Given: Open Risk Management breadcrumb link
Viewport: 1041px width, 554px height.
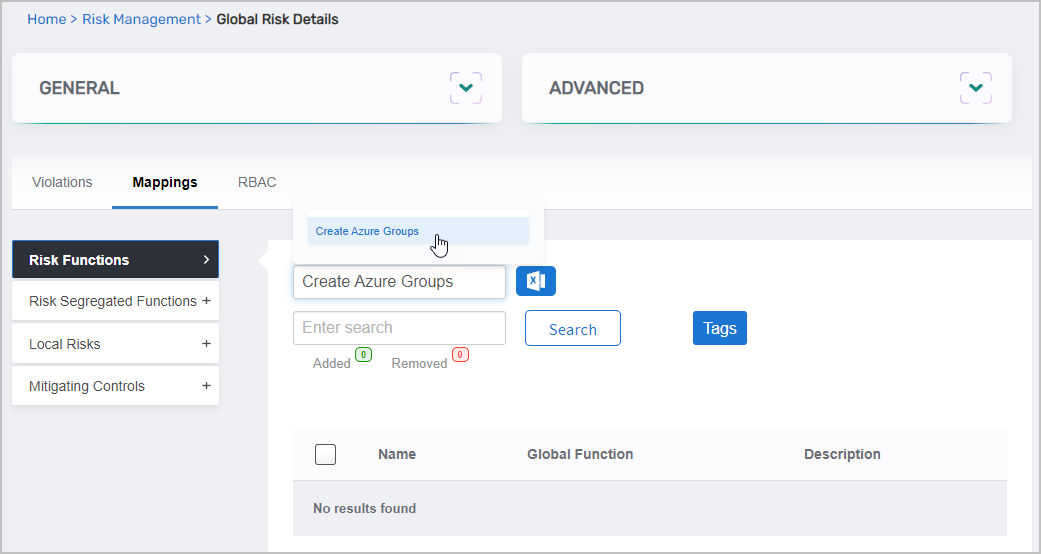Looking at the screenshot, I should [141, 19].
